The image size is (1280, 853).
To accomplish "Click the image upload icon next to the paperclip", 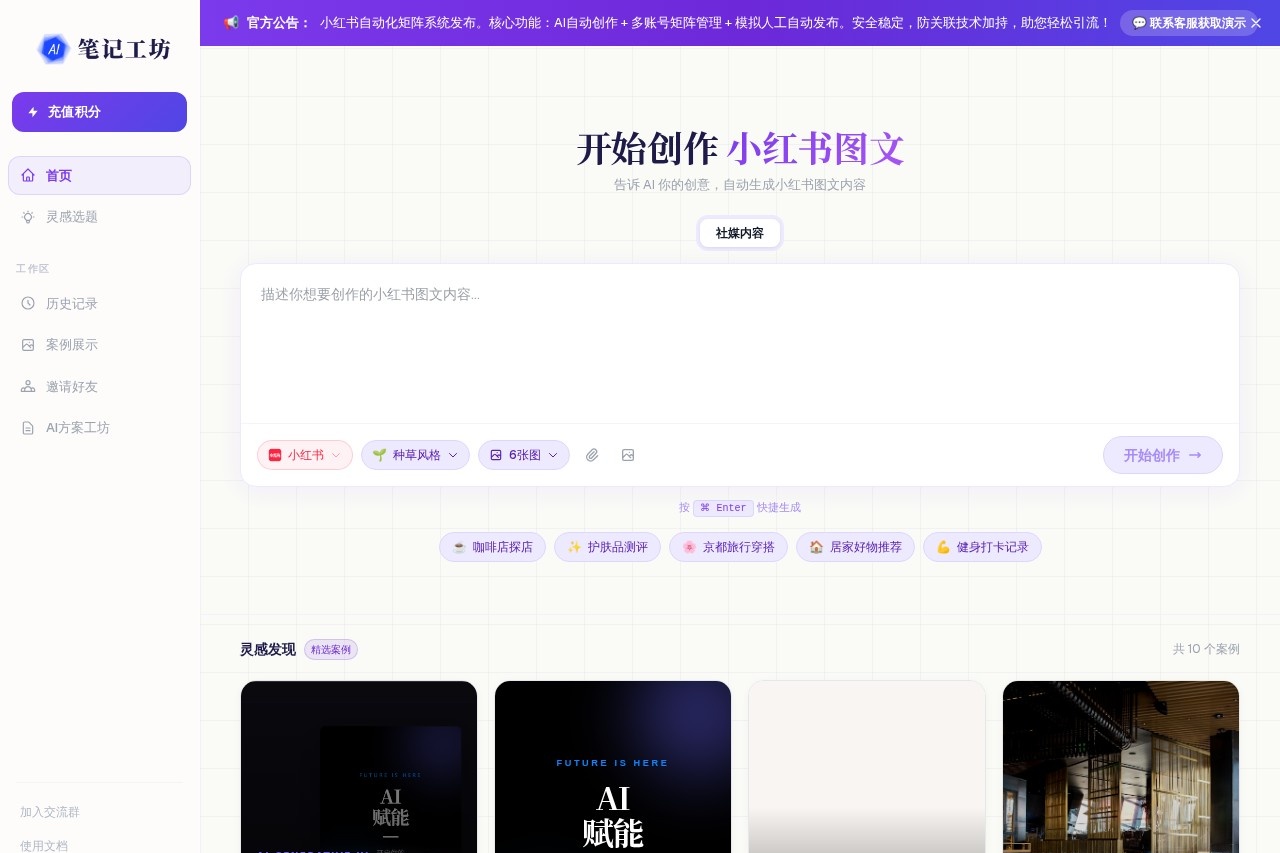I will click(x=628, y=455).
